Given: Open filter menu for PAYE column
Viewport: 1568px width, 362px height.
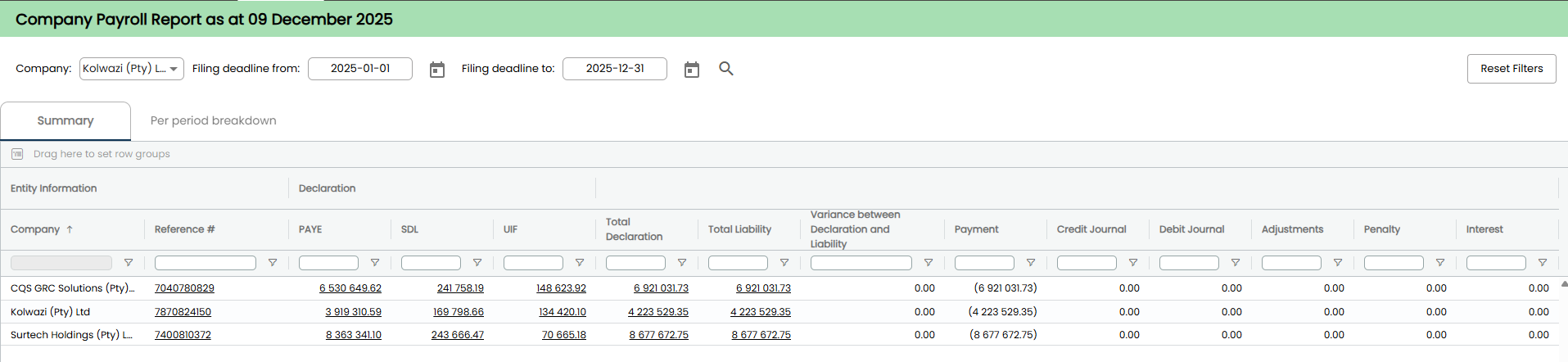Looking at the screenshot, I should tap(375, 263).
